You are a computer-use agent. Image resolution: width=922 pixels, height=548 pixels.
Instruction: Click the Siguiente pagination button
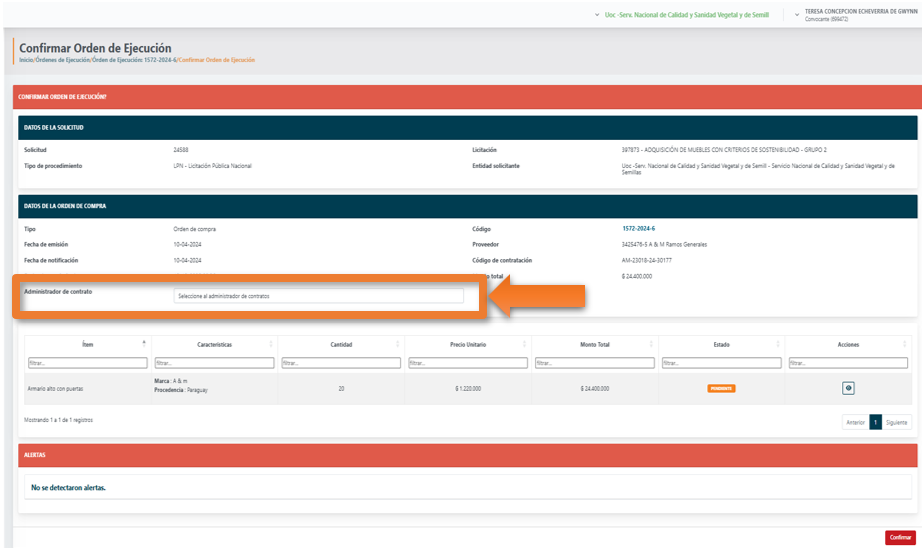click(x=896, y=422)
